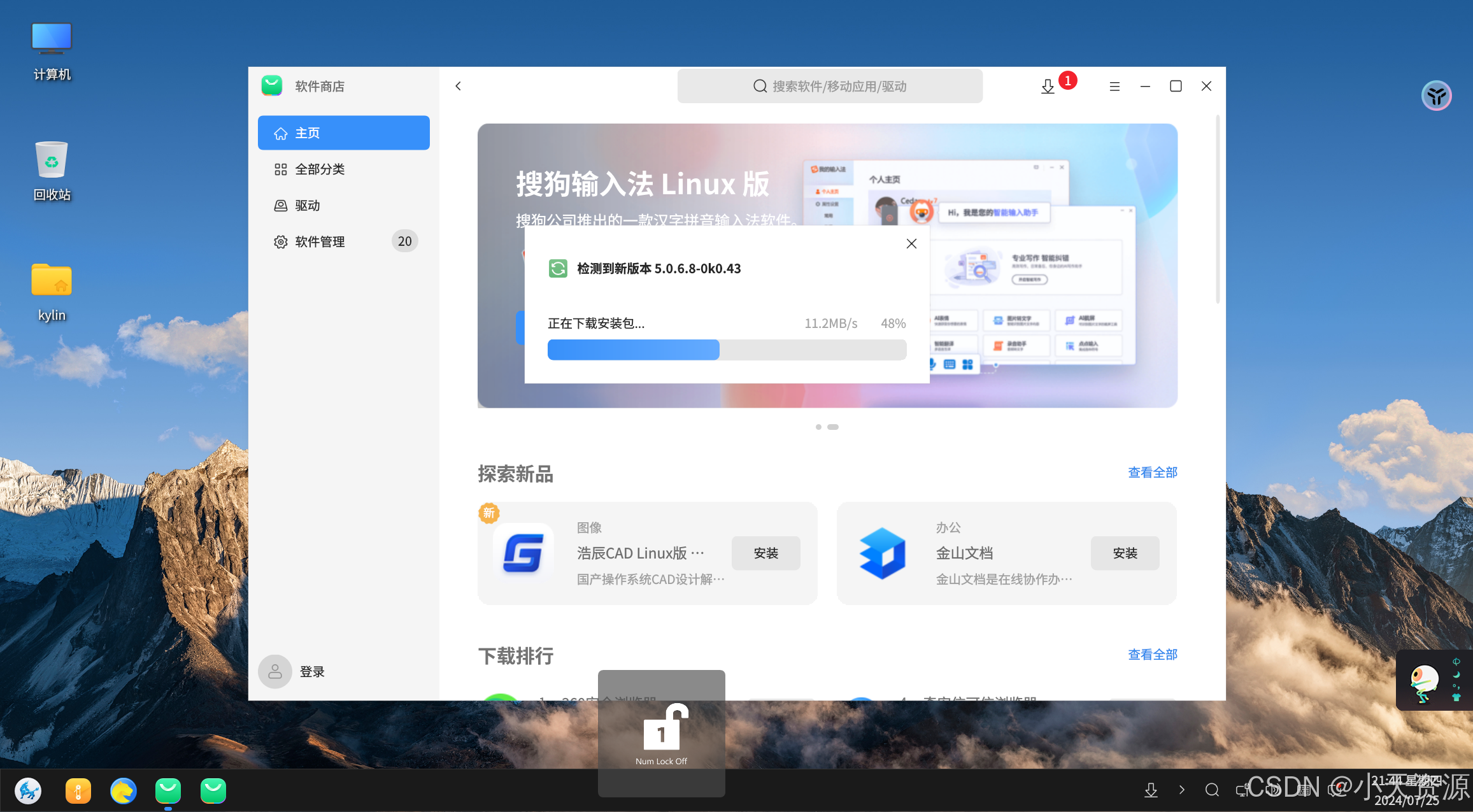Click the second 软件商店 taskbar icon
Image resolution: width=1473 pixels, height=812 pixels.
tap(213, 791)
